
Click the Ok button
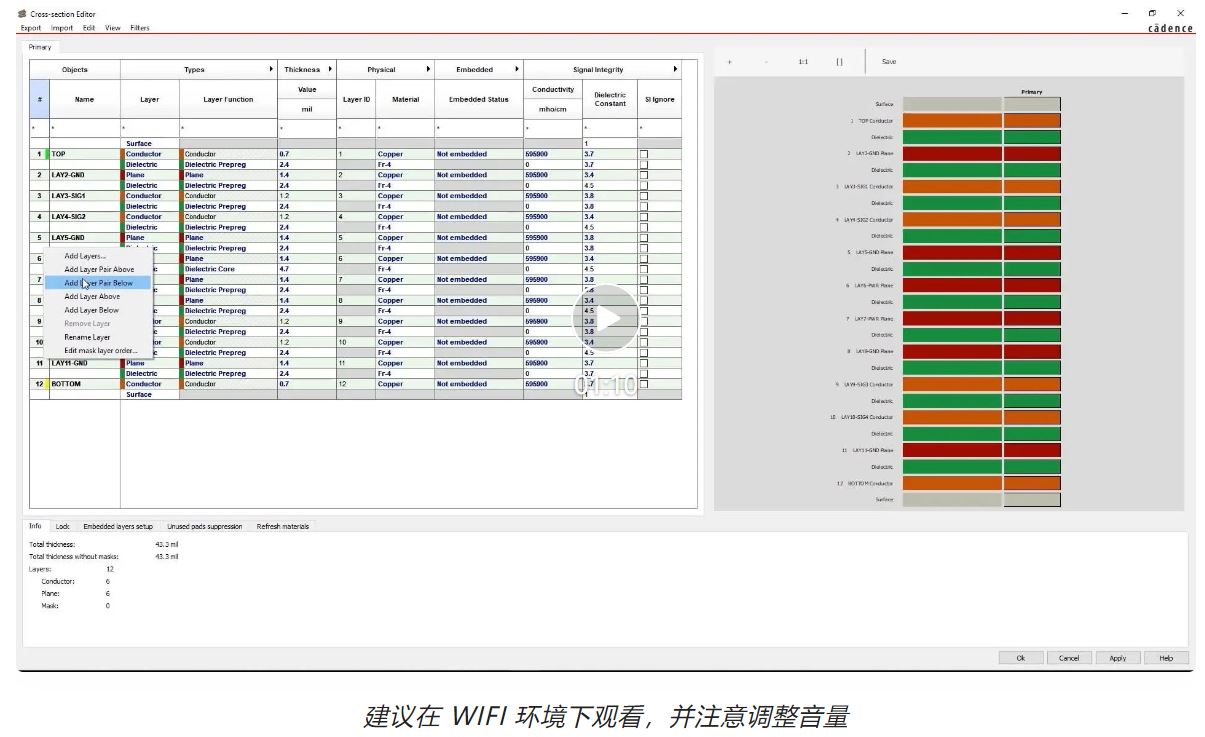tap(1021, 658)
